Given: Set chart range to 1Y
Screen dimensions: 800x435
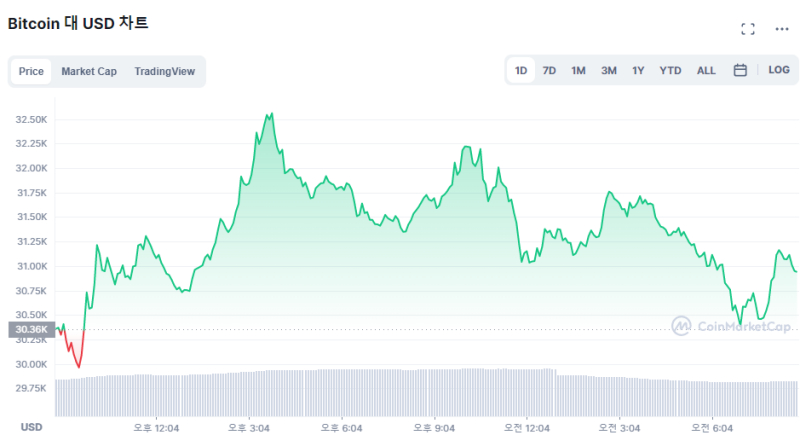Looking at the screenshot, I should (638, 70).
